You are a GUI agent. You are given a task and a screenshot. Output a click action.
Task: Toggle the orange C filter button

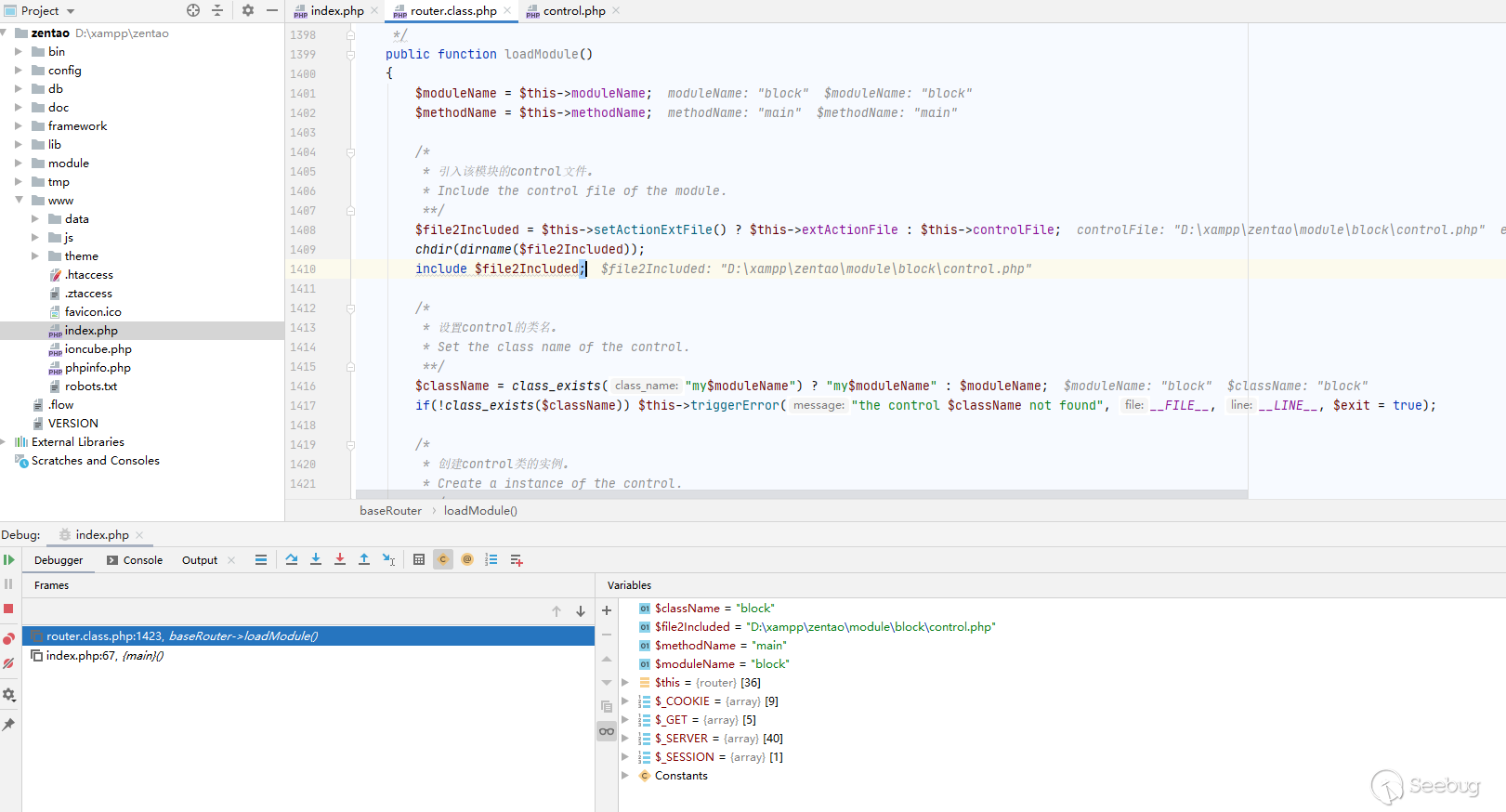[443, 559]
